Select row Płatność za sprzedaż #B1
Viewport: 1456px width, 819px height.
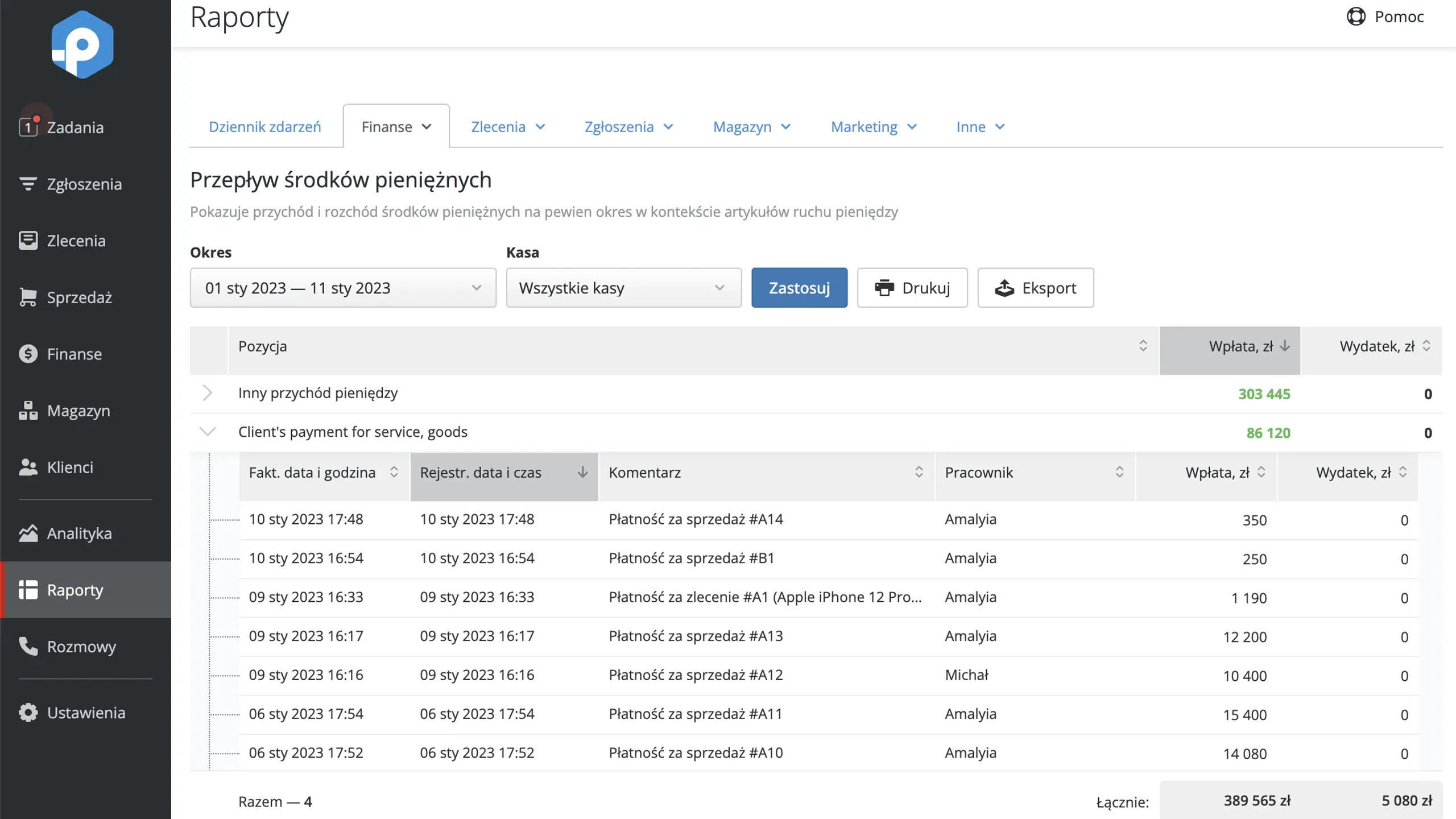829,559
